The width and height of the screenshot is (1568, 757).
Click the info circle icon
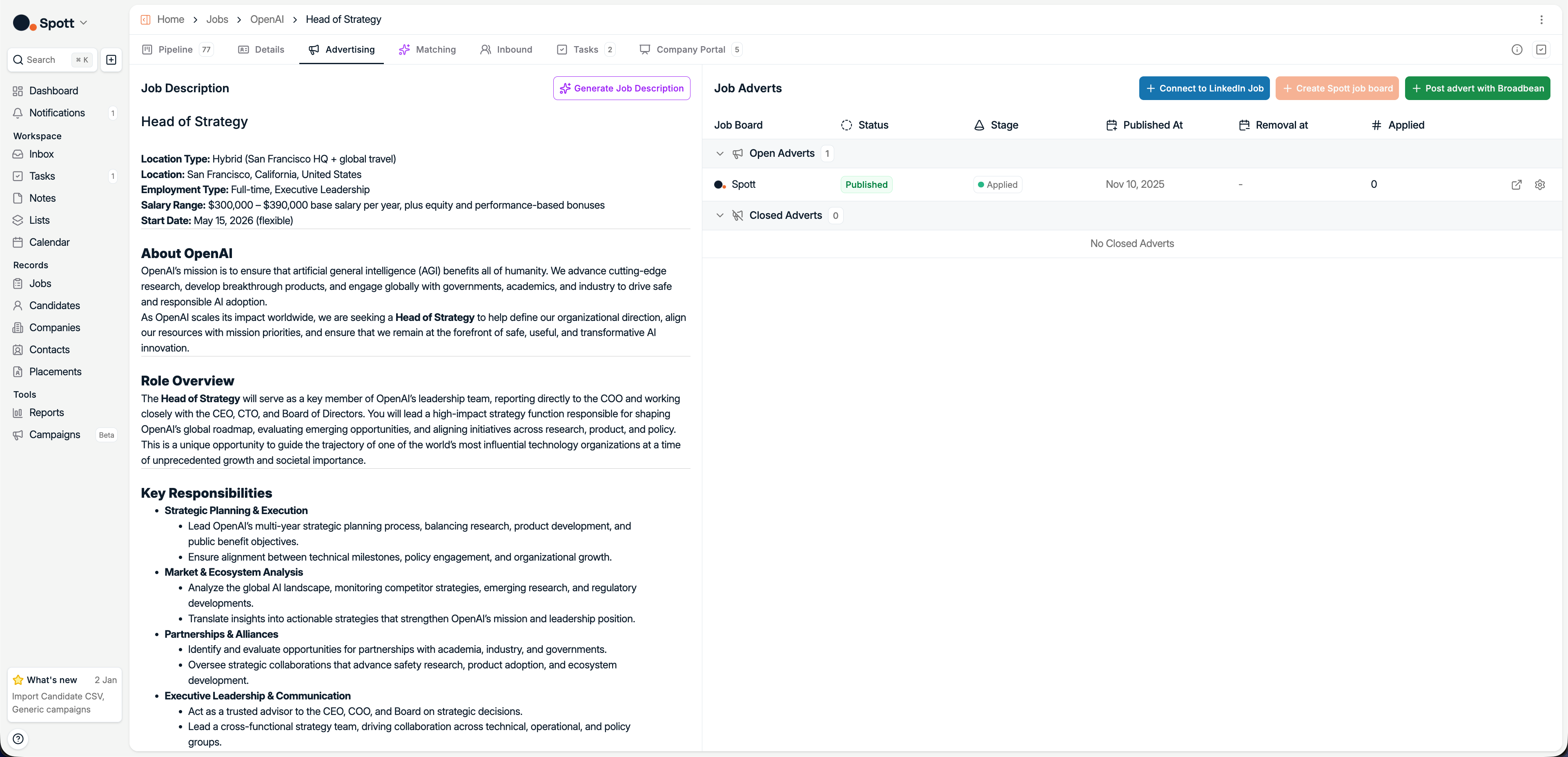click(x=1517, y=49)
